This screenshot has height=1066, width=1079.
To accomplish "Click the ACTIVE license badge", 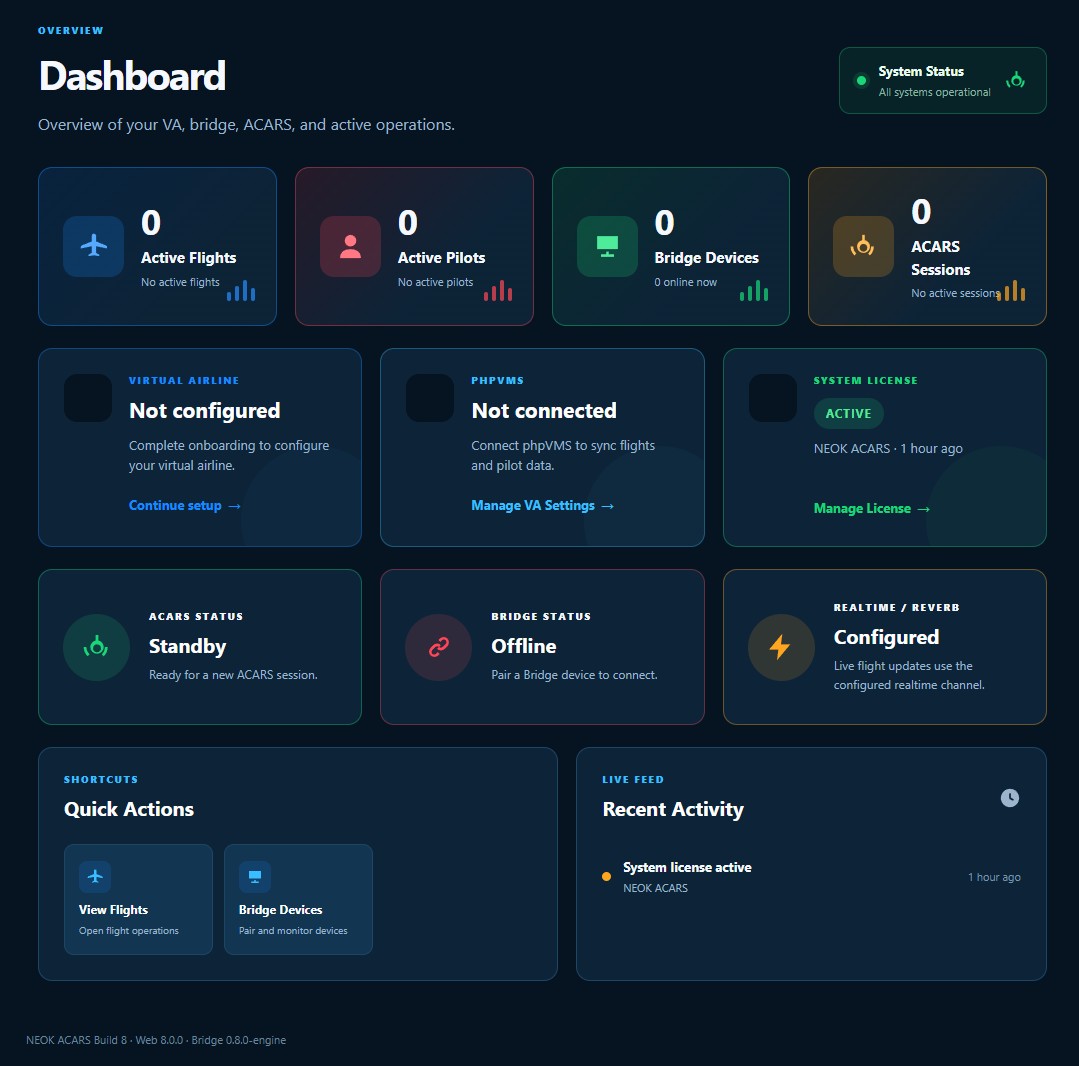I will click(848, 413).
